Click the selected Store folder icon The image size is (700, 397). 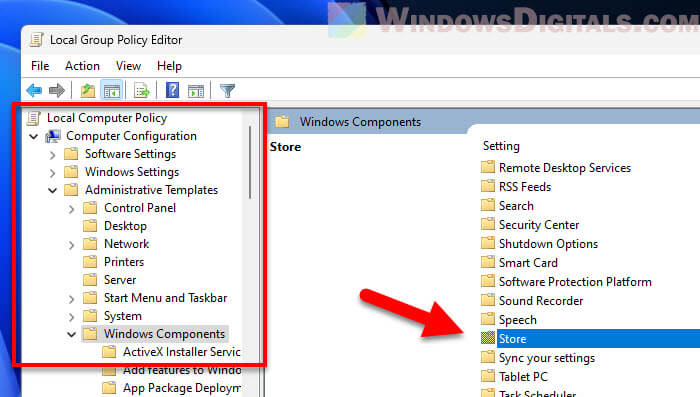click(488, 338)
